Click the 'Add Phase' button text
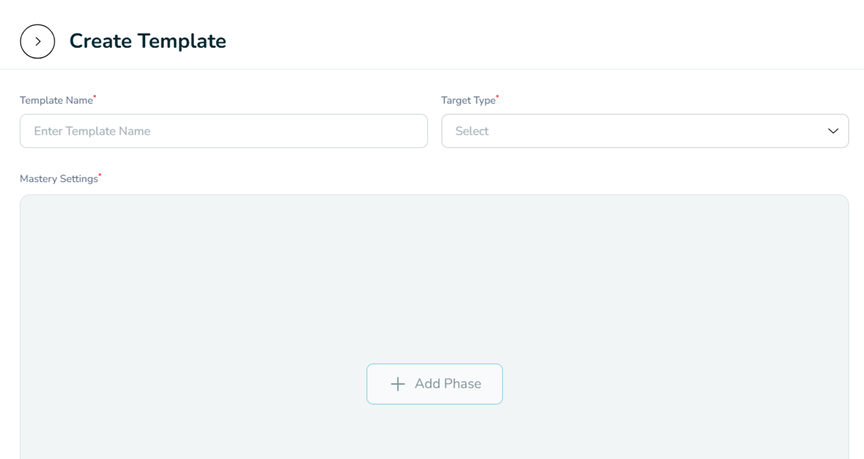Screen dimensions: 864x459 447,384
